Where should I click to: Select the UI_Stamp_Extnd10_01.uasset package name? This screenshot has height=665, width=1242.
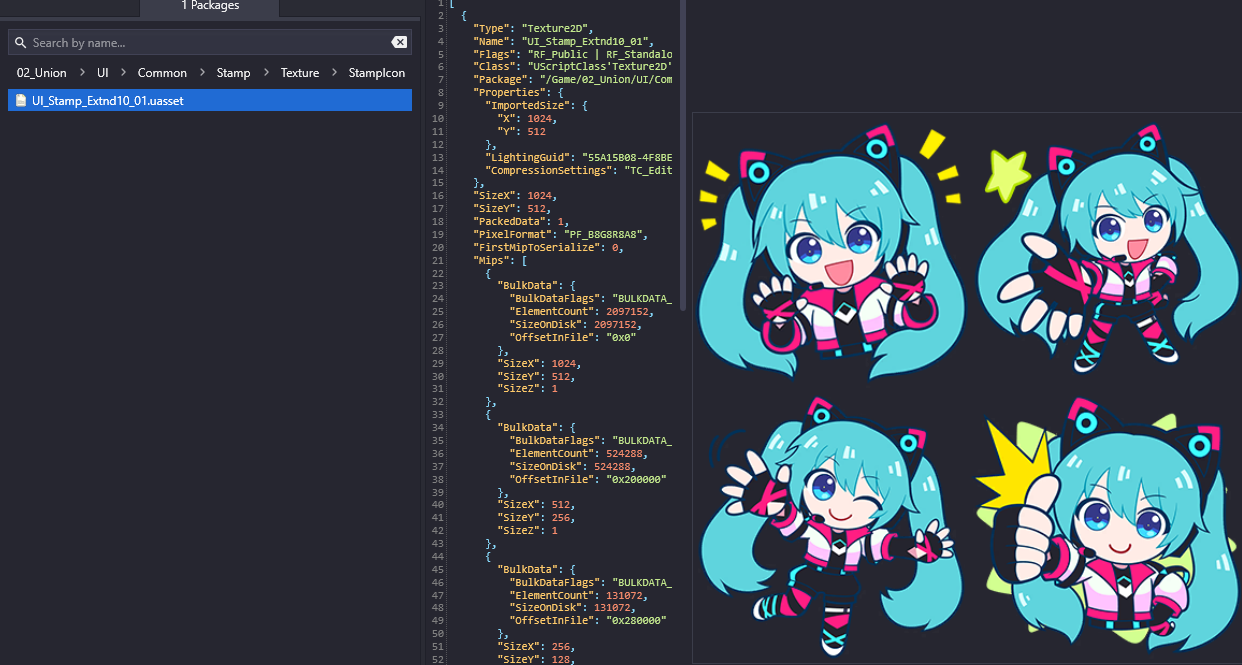click(108, 100)
